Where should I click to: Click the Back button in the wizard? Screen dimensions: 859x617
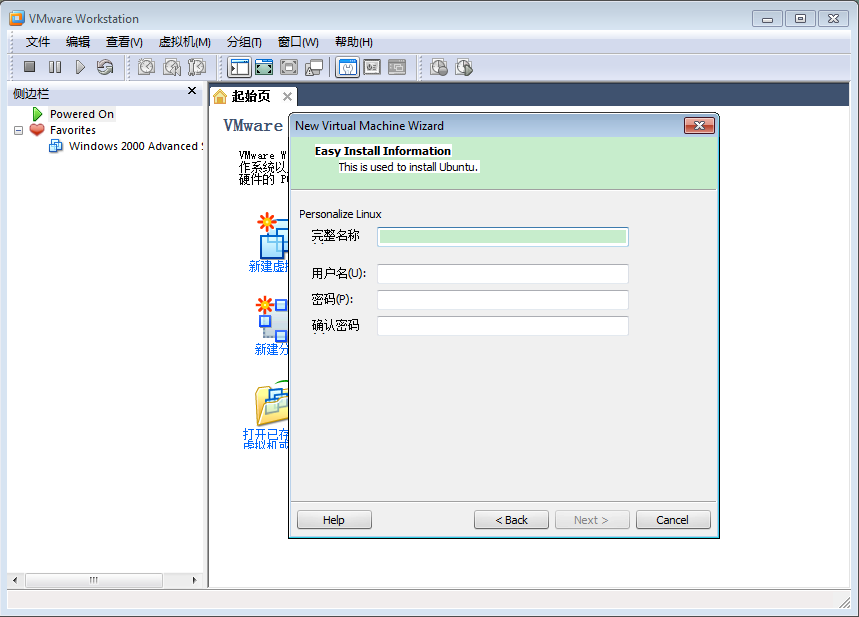coord(511,519)
